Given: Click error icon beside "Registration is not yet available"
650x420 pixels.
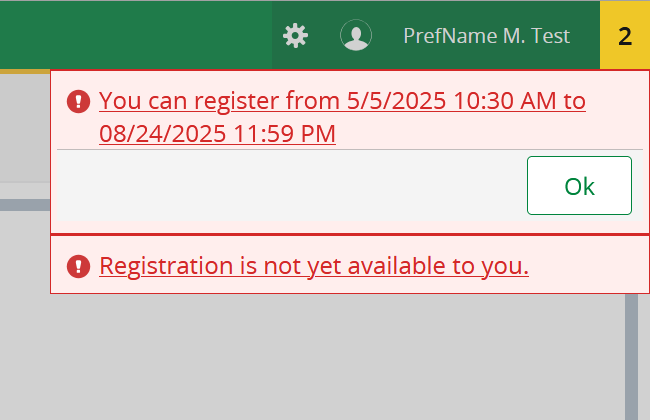Looking at the screenshot, I should pos(78,266).
